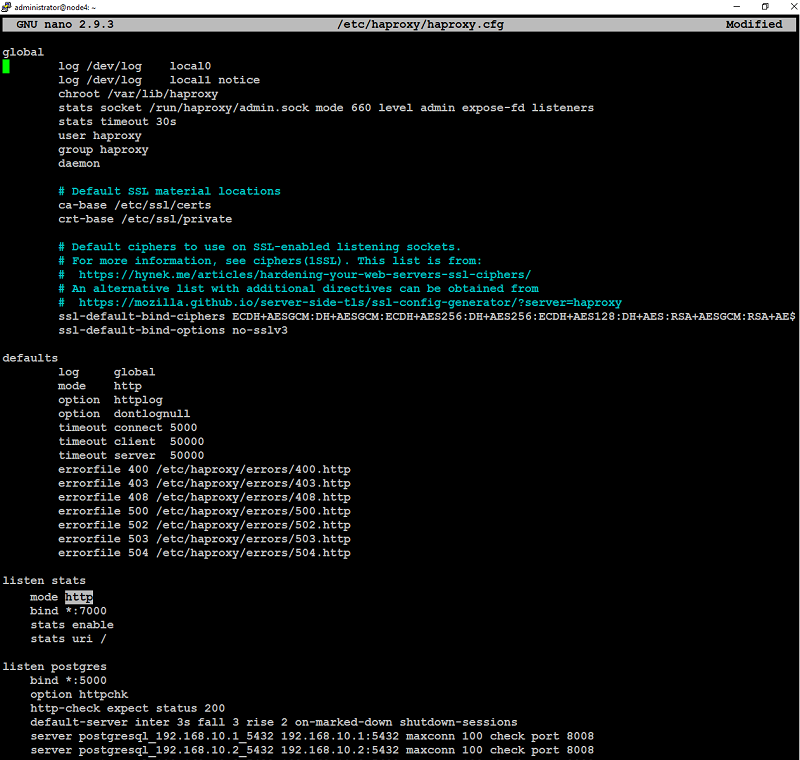Click the 'group haproxy' line
The image size is (800, 760).
tap(103, 149)
